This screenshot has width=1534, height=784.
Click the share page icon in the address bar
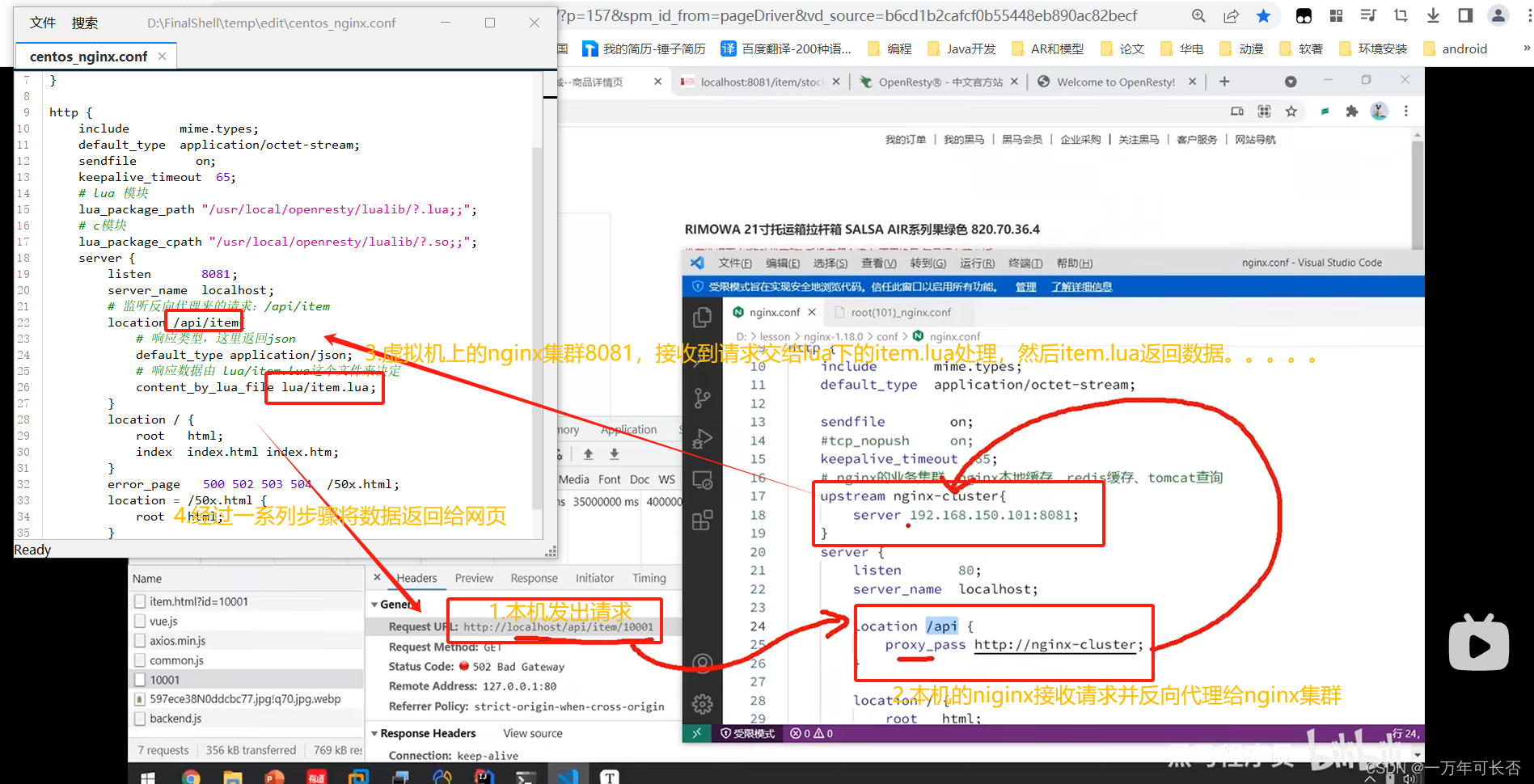click(1231, 15)
